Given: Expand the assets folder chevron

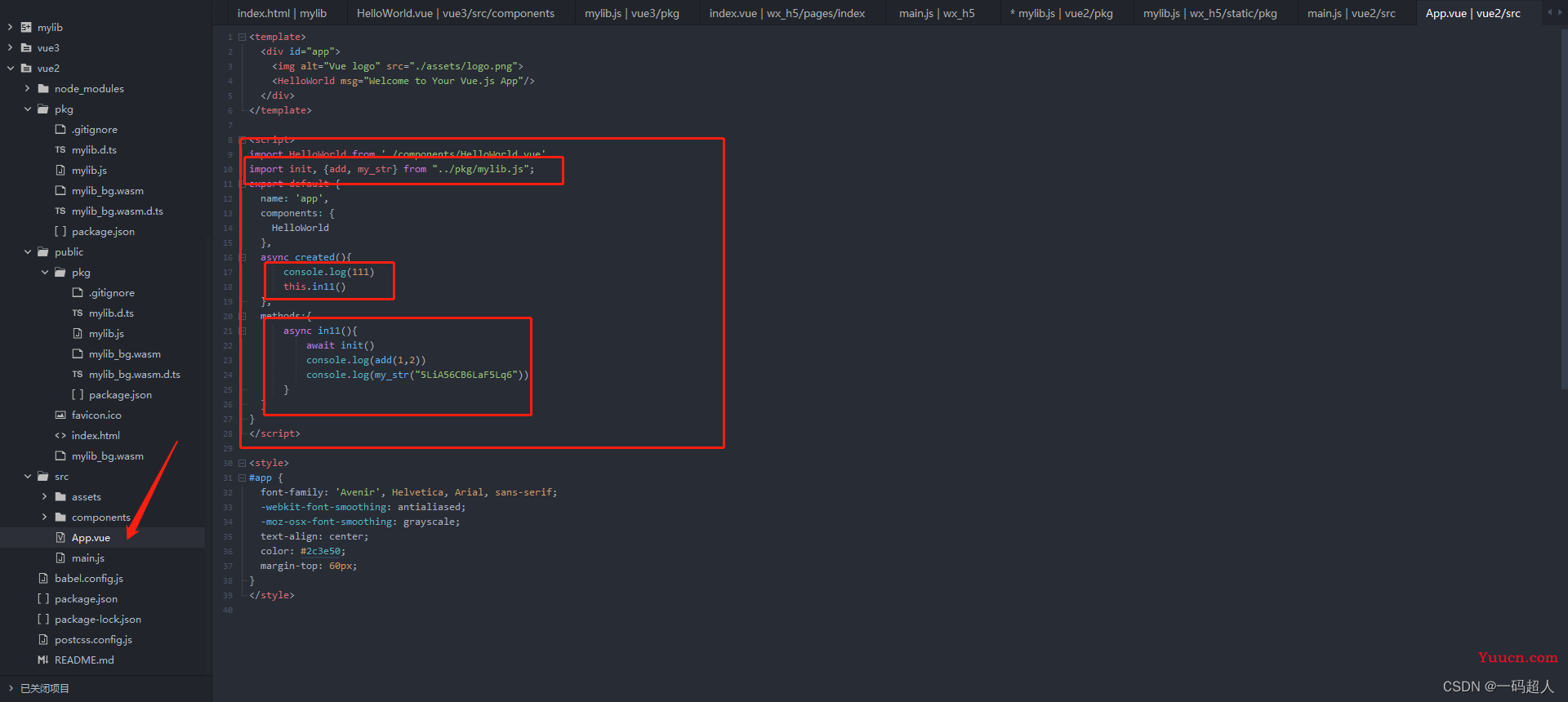Looking at the screenshot, I should coord(45,496).
